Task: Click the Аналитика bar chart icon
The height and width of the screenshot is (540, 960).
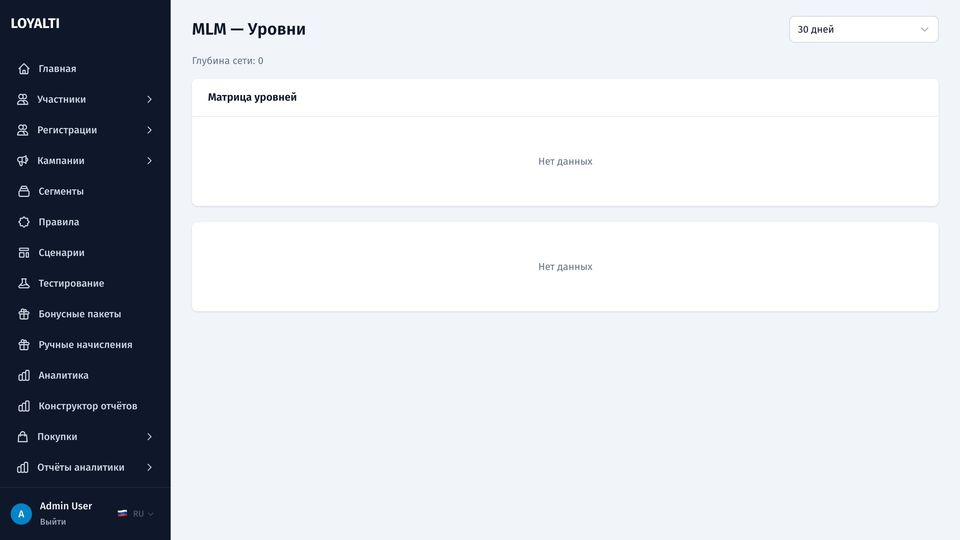Action: coord(24,375)
